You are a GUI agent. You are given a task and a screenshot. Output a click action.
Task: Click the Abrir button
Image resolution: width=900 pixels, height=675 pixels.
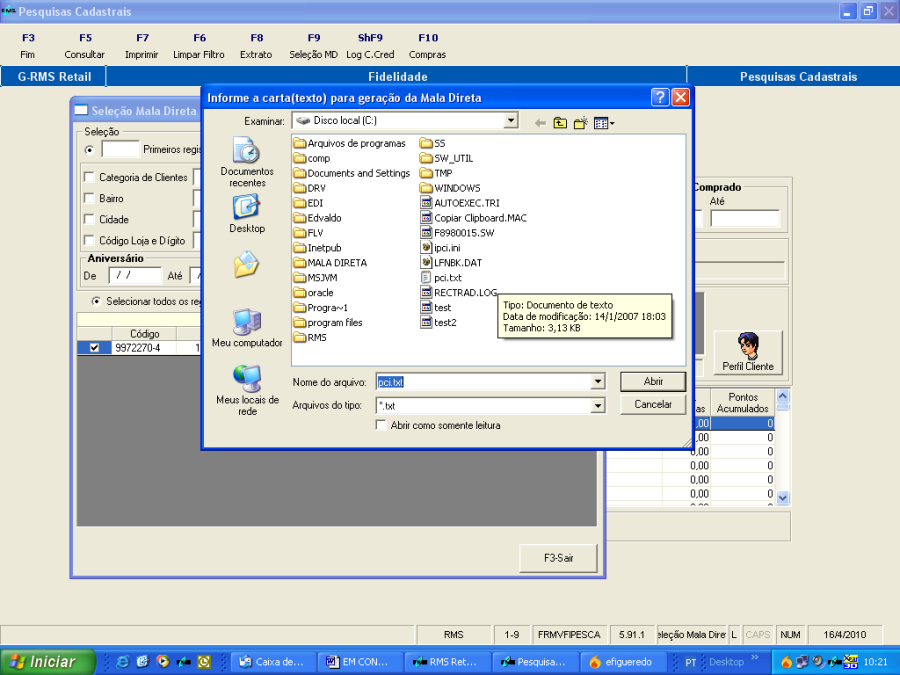653,382
